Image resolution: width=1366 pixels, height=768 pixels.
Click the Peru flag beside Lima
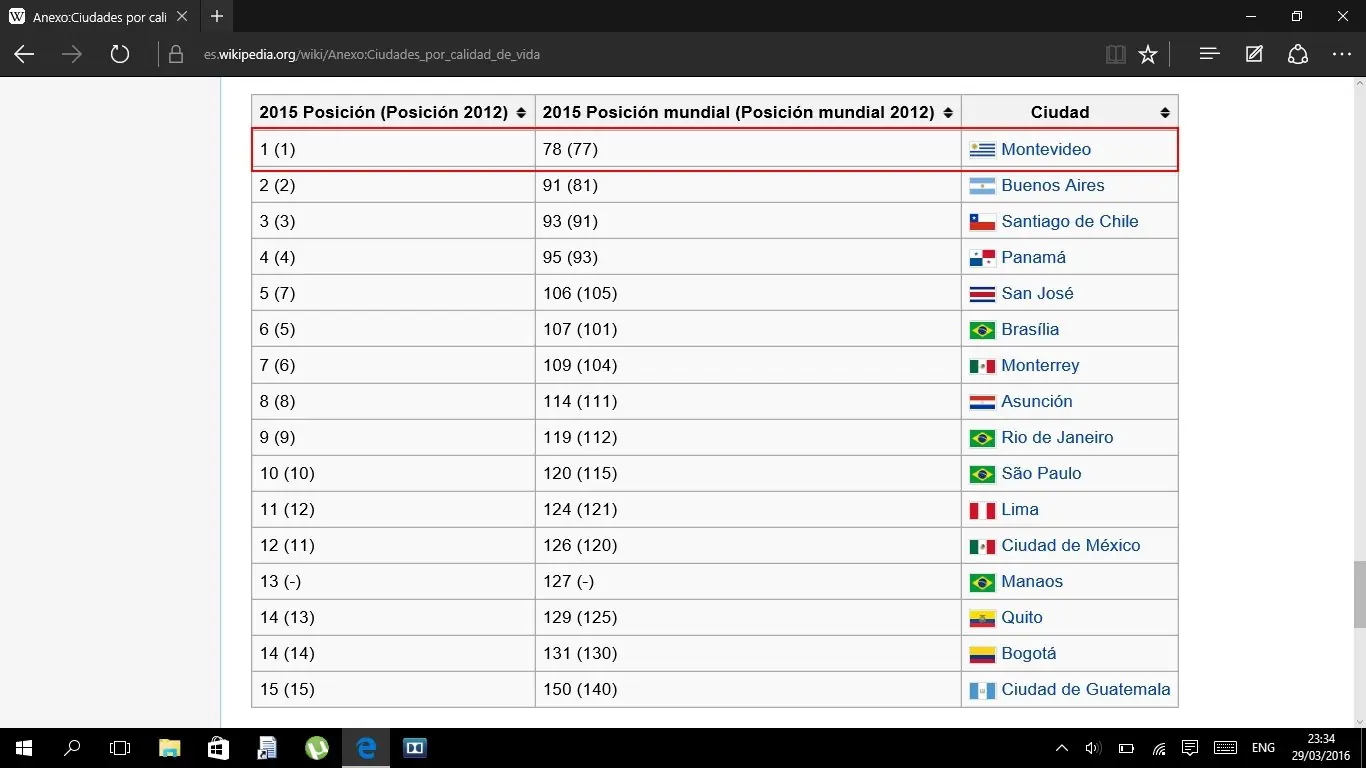click(982, 510)
